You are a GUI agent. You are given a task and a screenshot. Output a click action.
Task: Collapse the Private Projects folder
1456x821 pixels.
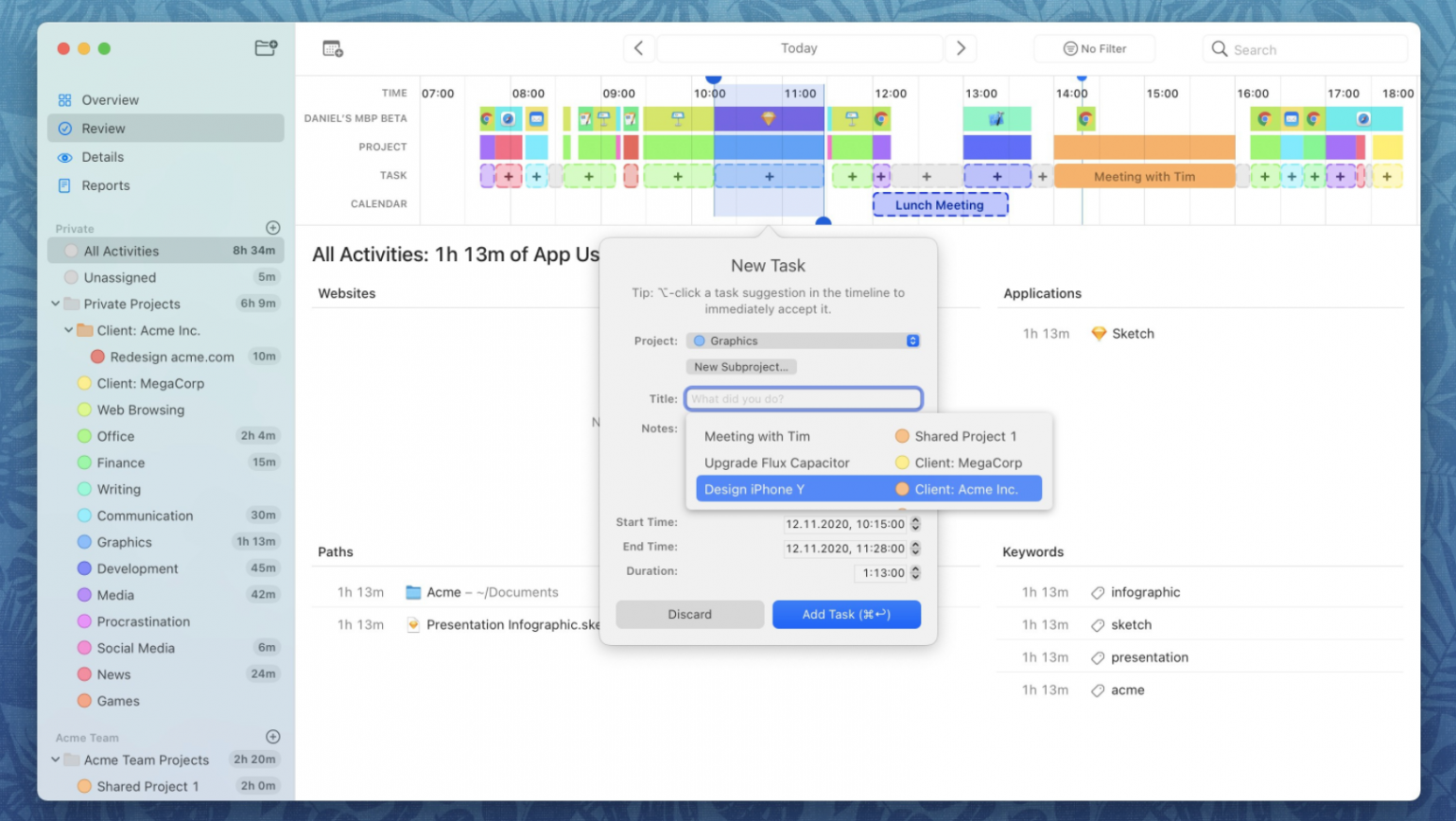(55, 304)
